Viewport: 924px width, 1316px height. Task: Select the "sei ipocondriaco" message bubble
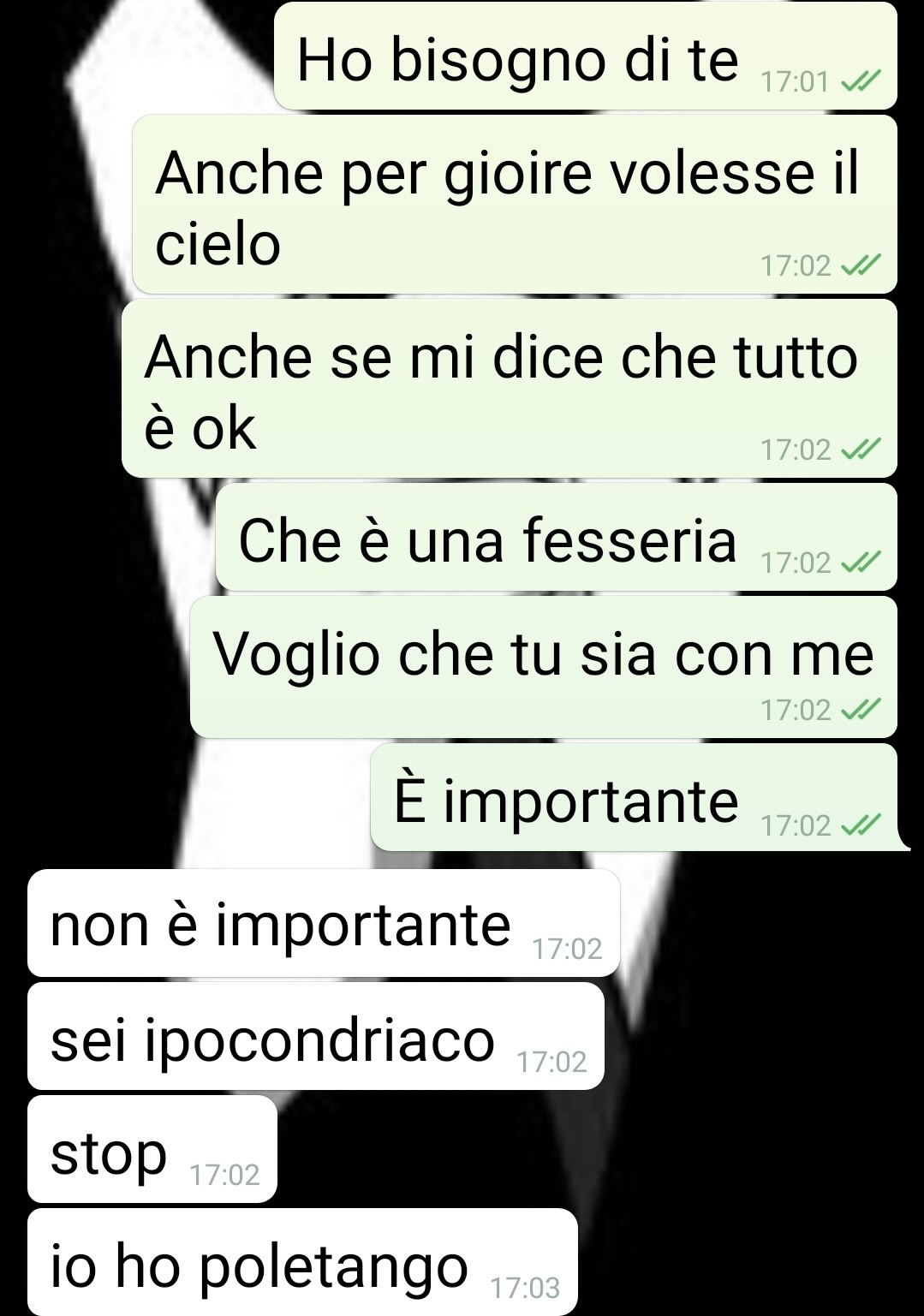click(316, 1036)
